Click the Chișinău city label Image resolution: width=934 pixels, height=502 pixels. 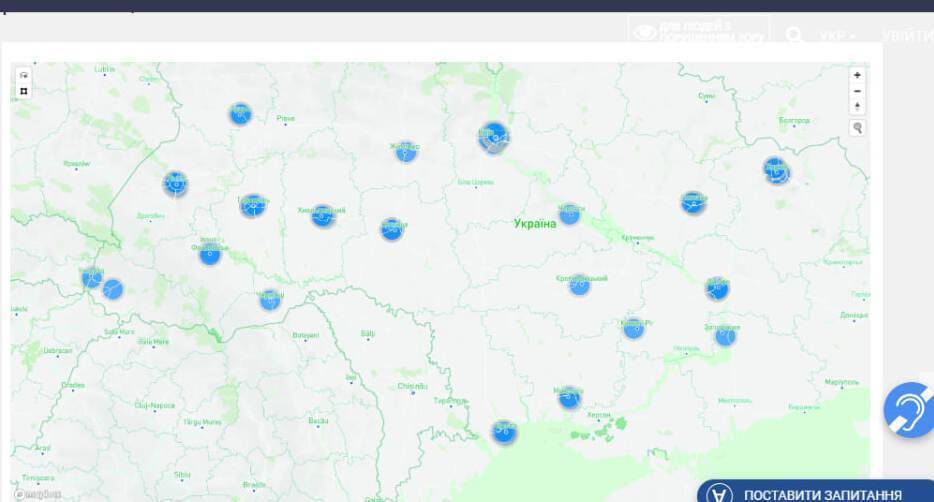point(412,386)
